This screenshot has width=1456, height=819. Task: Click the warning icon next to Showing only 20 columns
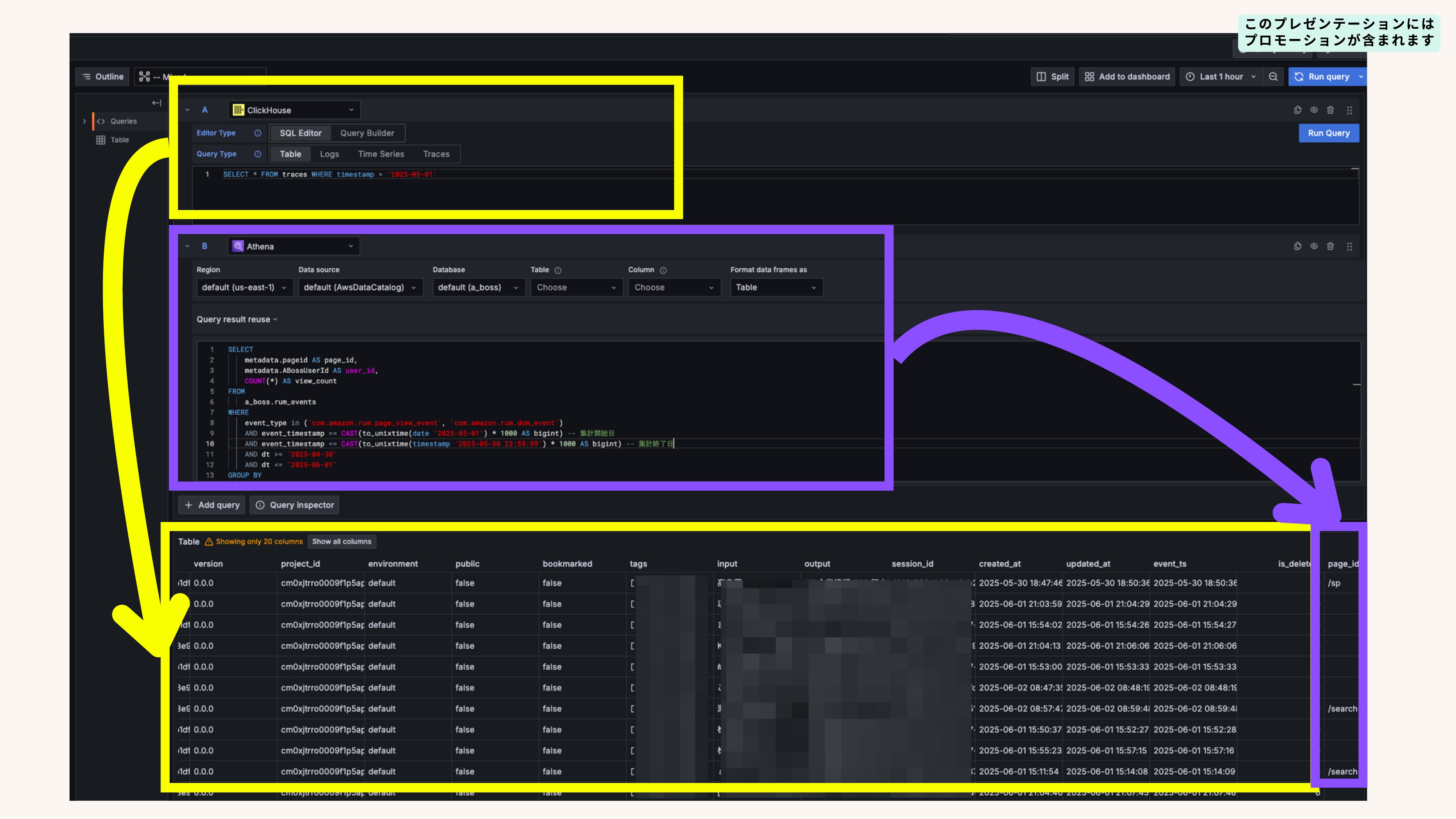pos(209,542)
